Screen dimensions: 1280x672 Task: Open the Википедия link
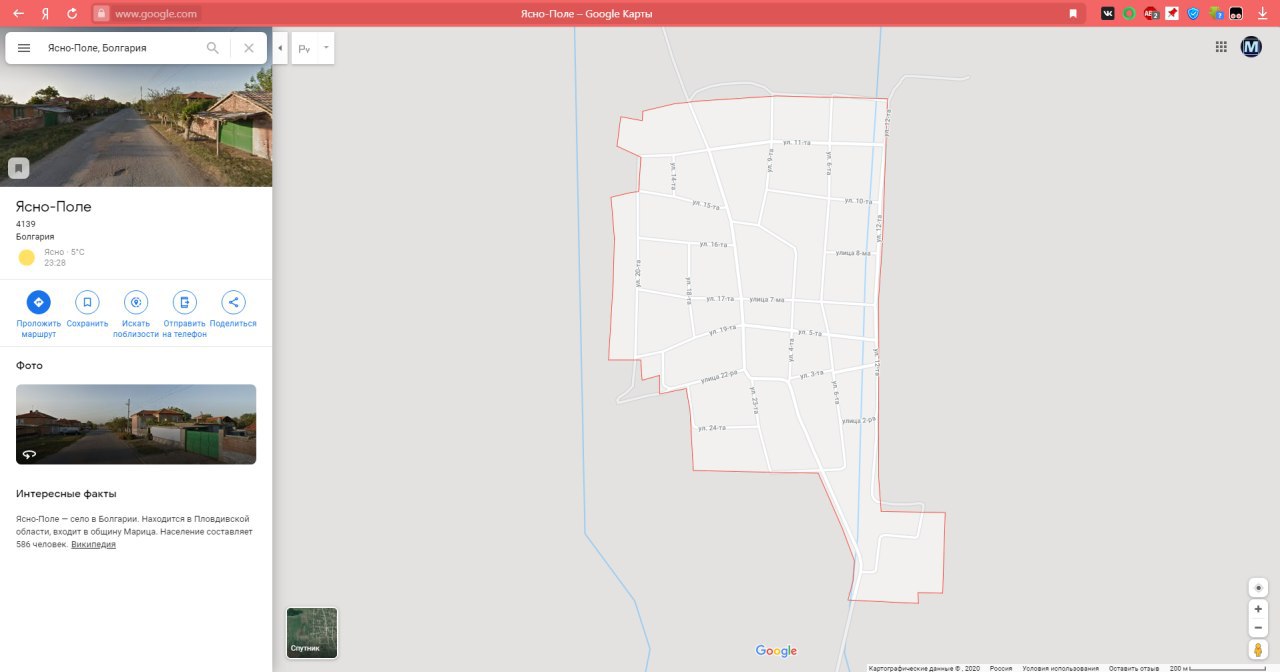[x=93, y=545]
